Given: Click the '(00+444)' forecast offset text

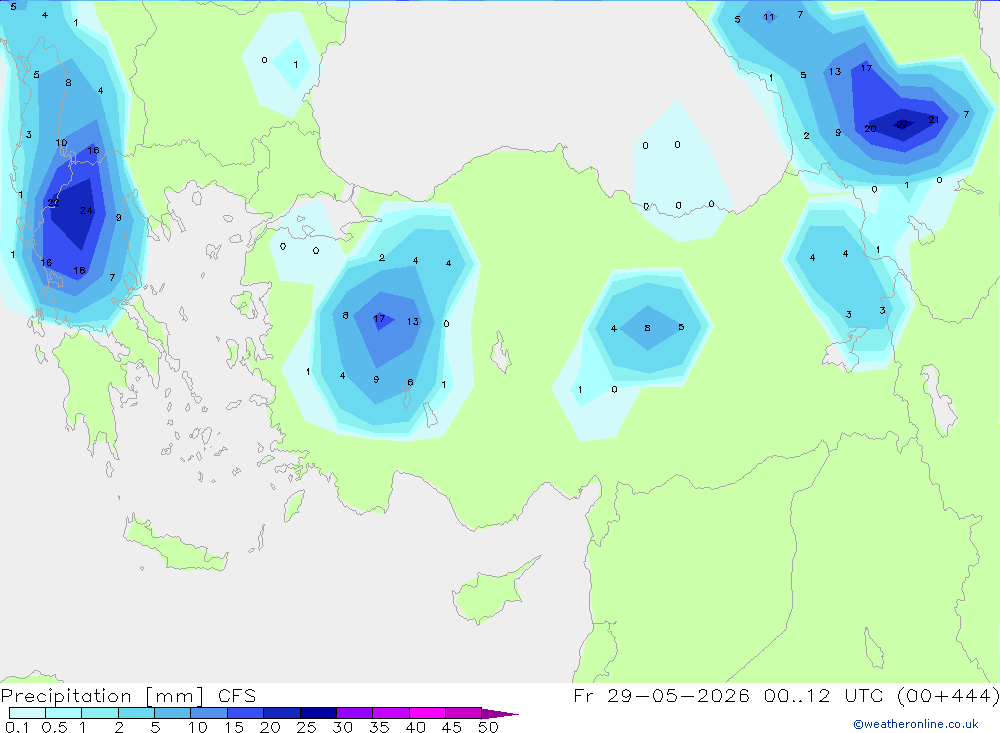Looking at the screenshot, I should [948, 695].
